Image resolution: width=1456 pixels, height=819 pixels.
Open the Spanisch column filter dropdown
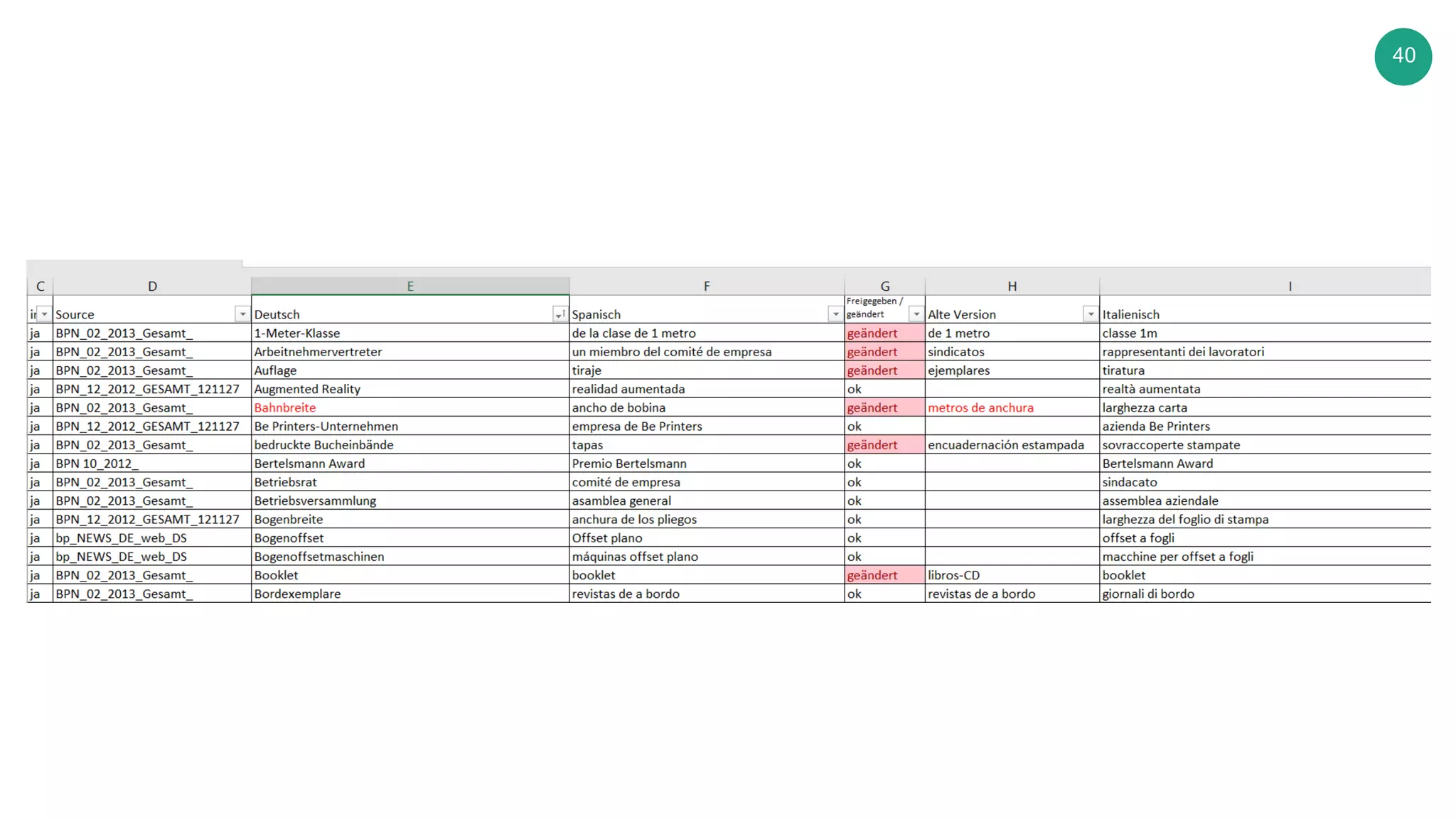point(835,314)
